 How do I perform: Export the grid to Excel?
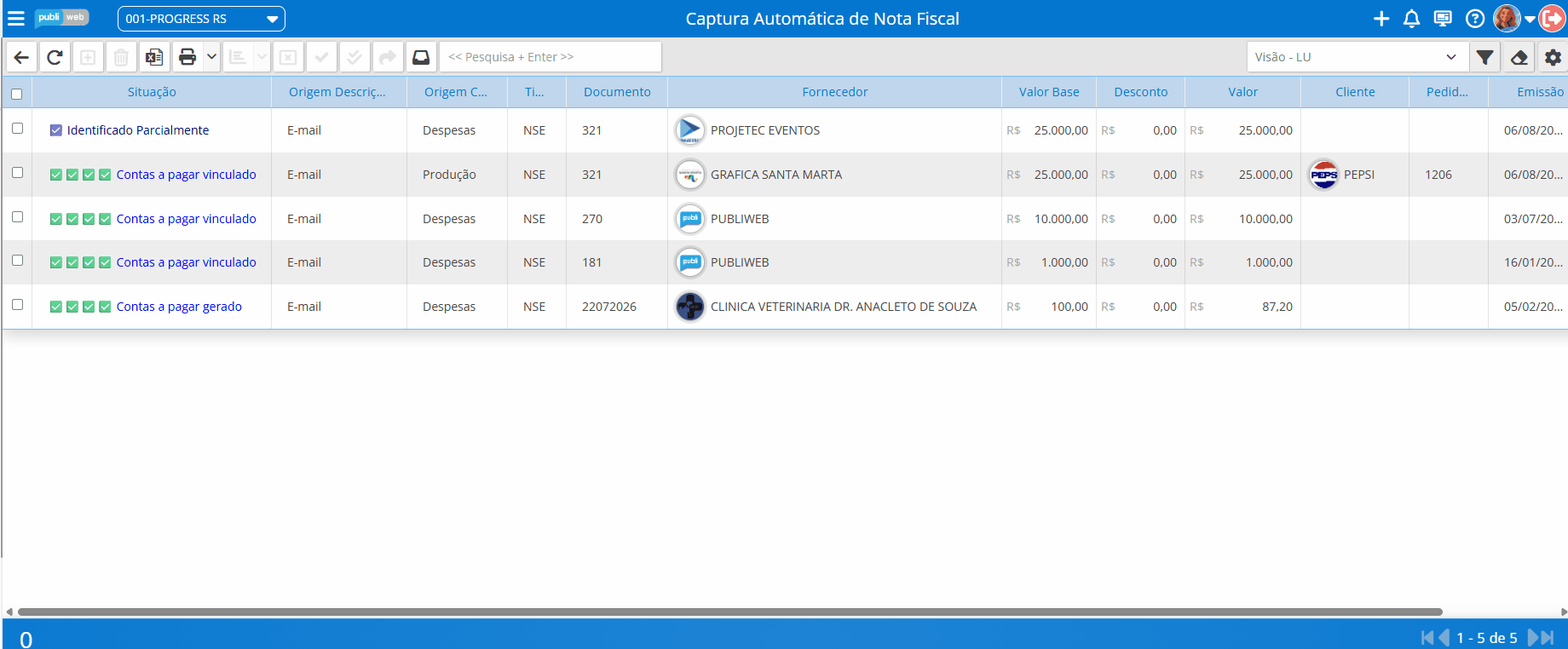click(154, 57)
